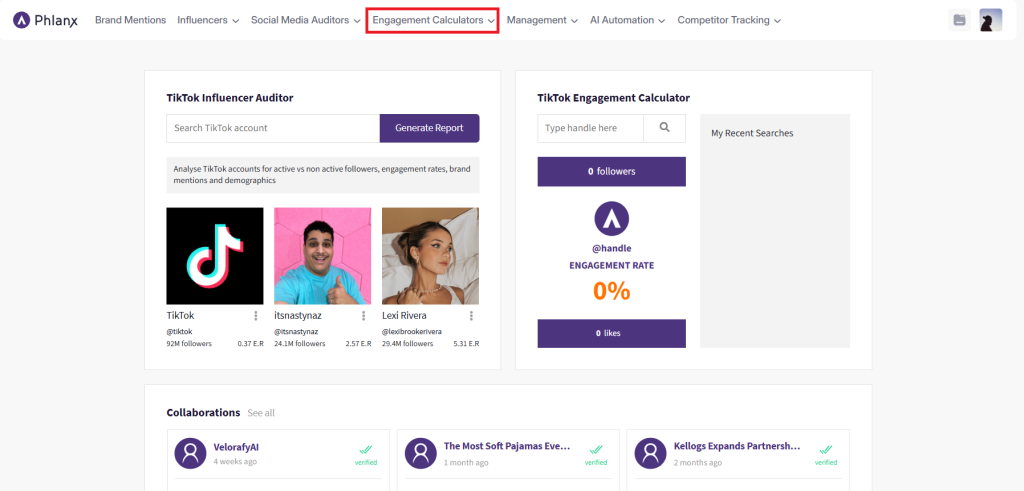The height and width of the screenshot is (491, 1024).
Task: Open the options menu for itsnastynaz card
Action: [363, 316]
